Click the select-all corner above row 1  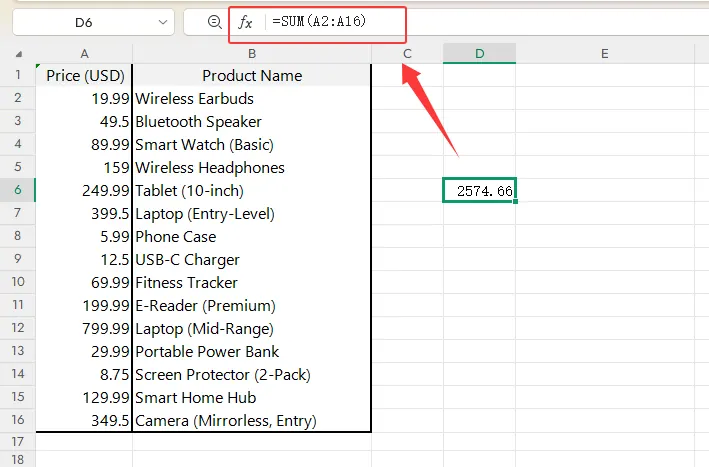tap(18, 53)
